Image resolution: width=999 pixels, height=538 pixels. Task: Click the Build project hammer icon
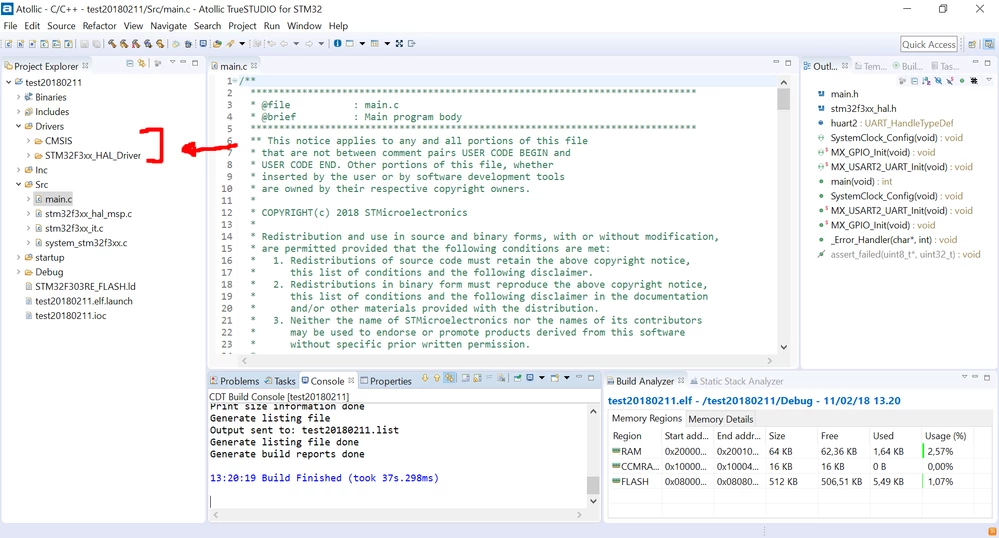[x=112, y=43]
